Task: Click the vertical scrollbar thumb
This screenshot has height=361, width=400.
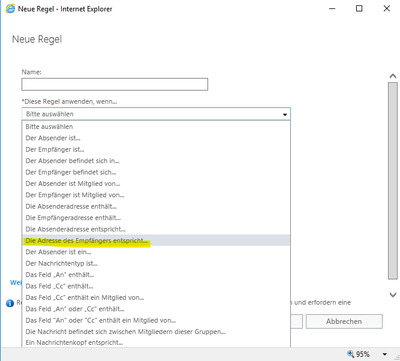Action: (393, 181)
